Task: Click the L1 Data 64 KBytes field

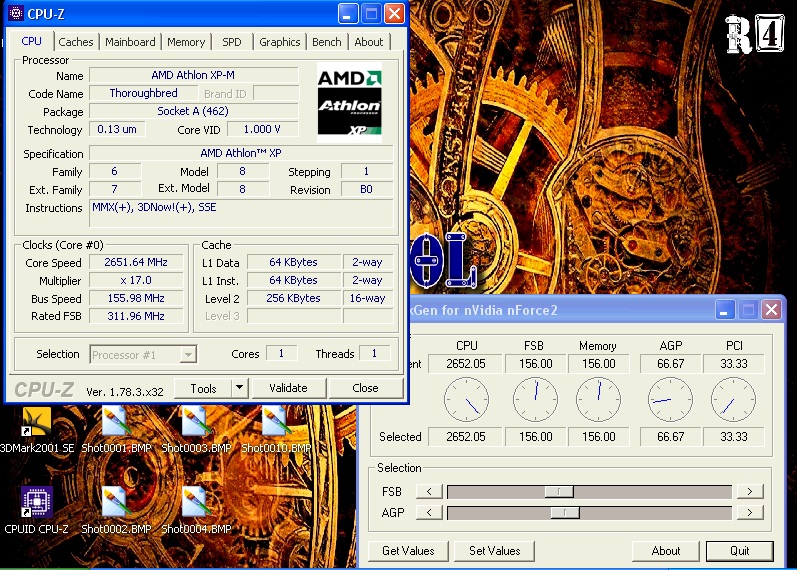Action: 294,262
